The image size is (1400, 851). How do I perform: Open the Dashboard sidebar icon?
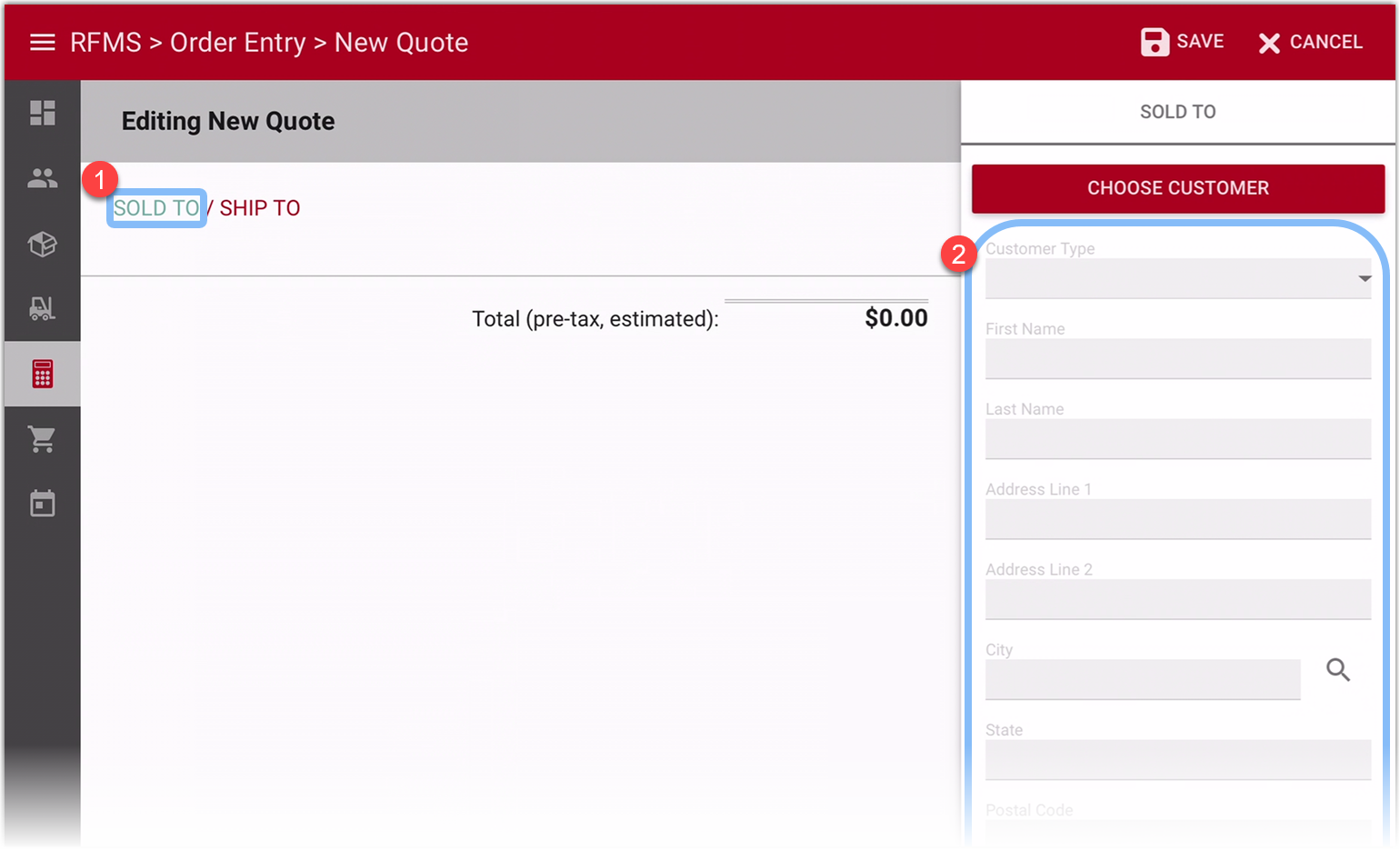tap(43, 113)
